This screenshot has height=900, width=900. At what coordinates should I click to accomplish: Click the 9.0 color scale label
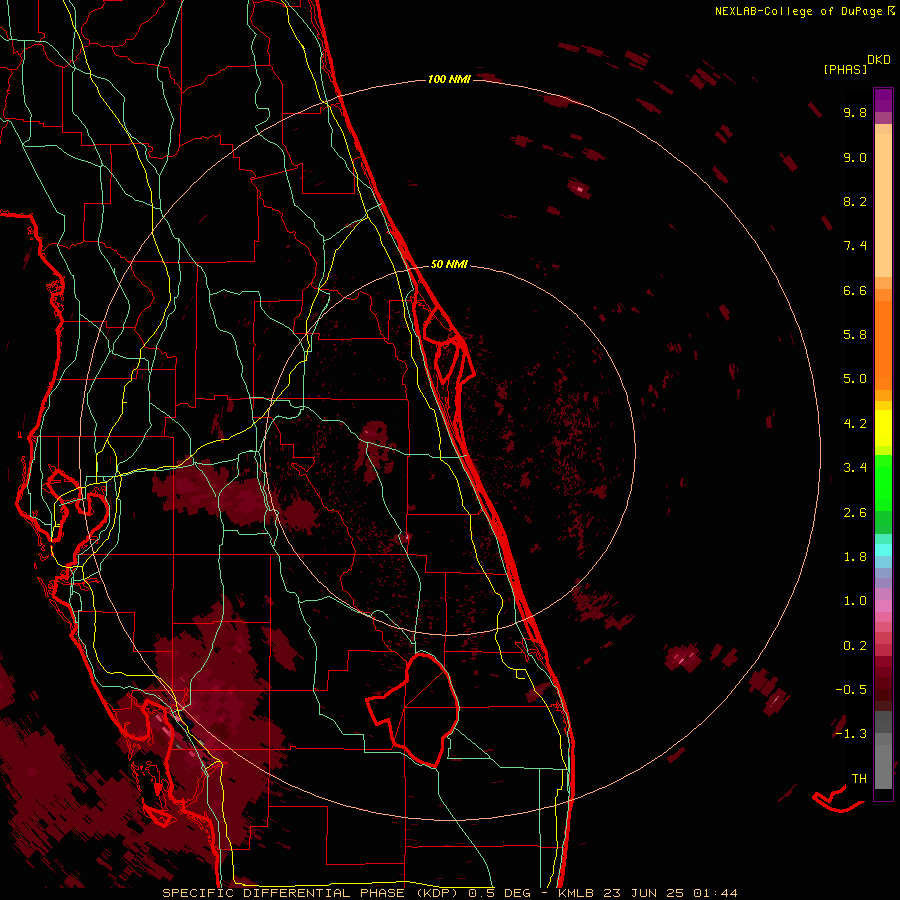coord(855,157)
